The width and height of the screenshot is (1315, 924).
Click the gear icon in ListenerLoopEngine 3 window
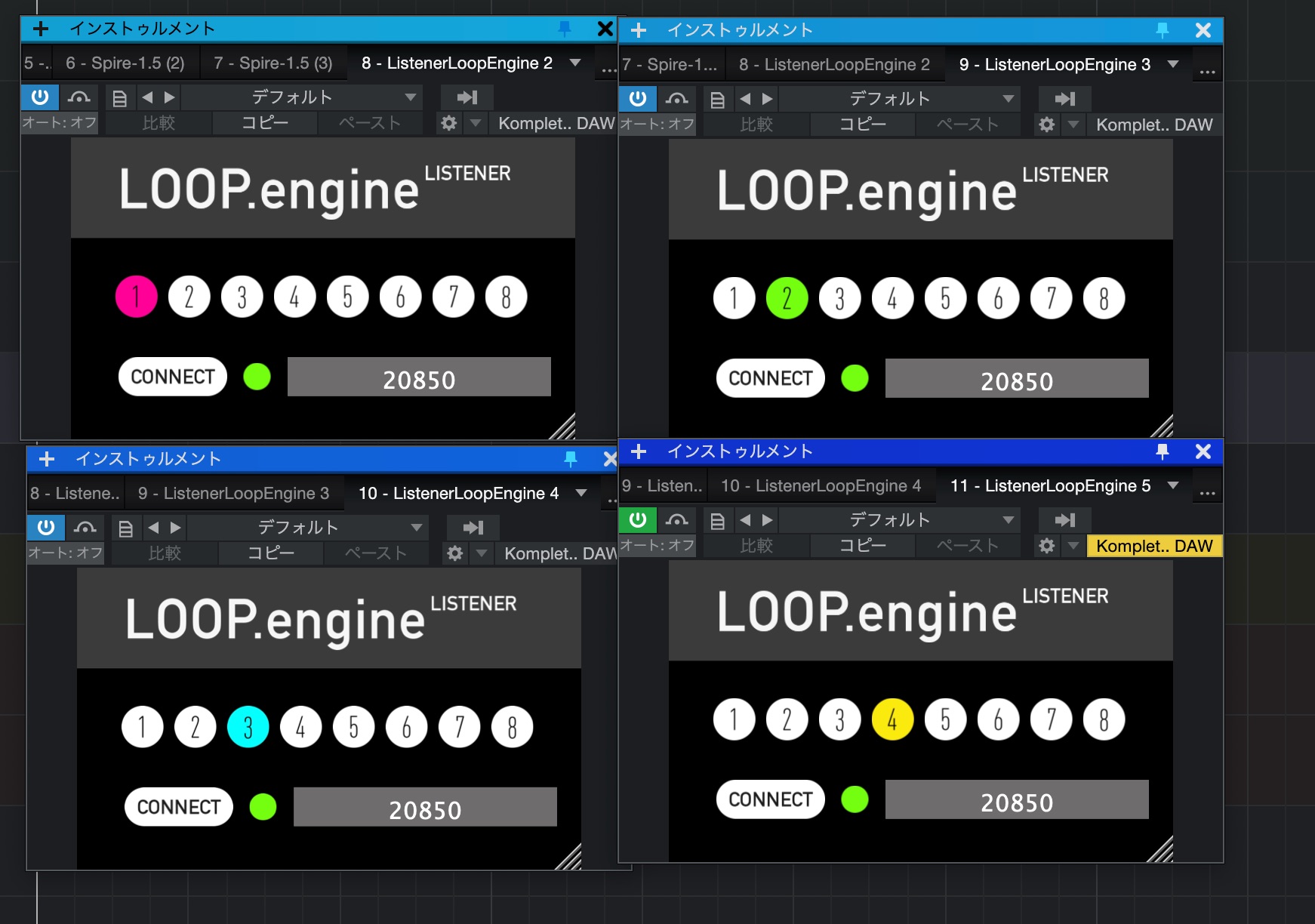coord(1046,125)
